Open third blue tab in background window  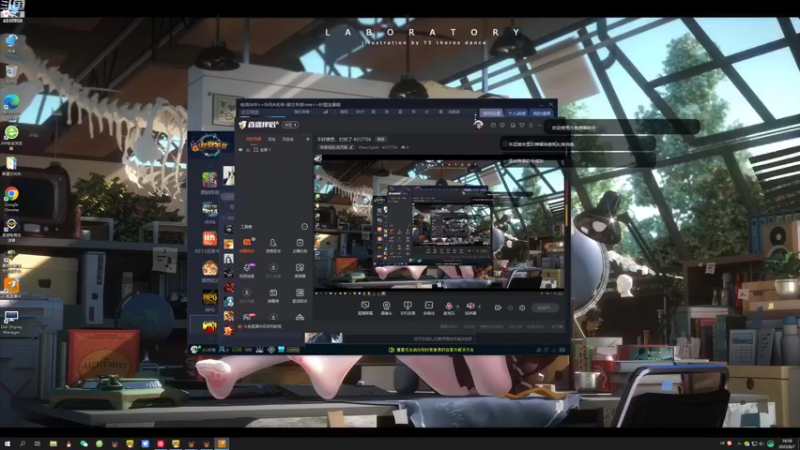coord(541,113)
